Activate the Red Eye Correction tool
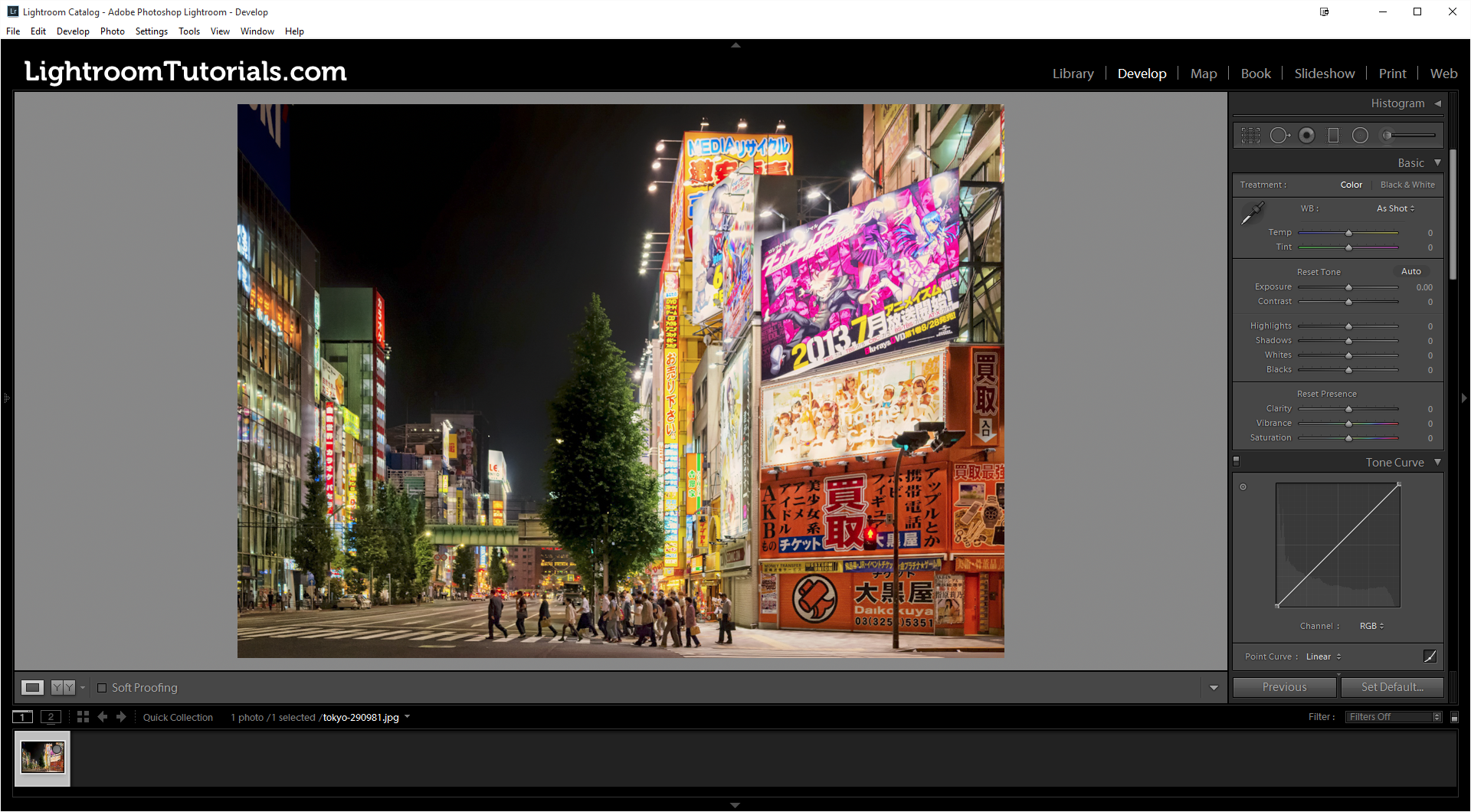 pos(1307,136)
